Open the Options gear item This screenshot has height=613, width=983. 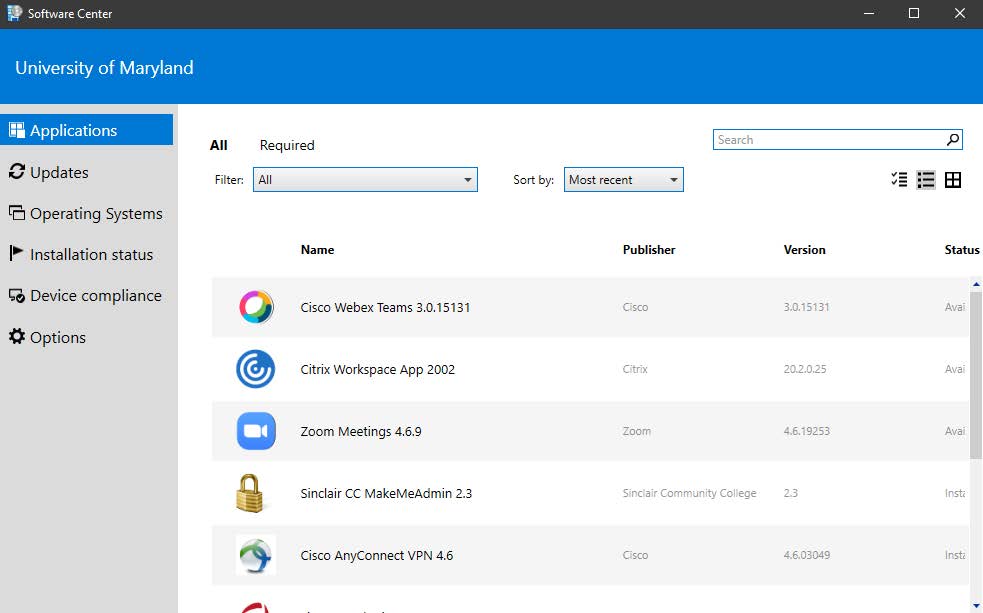point(58,337)
